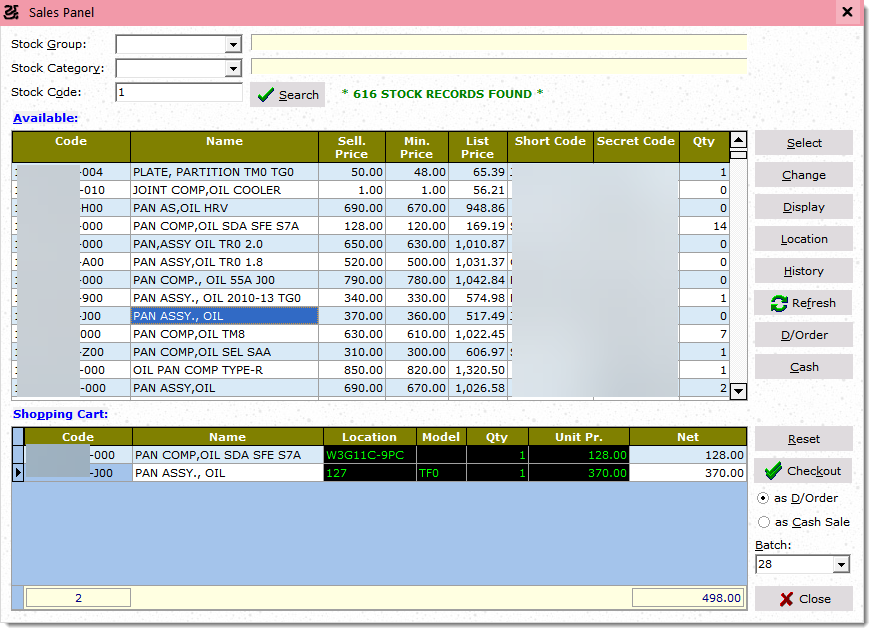
Task: Choose the 'as Cash Sale' radio option
Action: pyautogui.click(x=764, y=522)
